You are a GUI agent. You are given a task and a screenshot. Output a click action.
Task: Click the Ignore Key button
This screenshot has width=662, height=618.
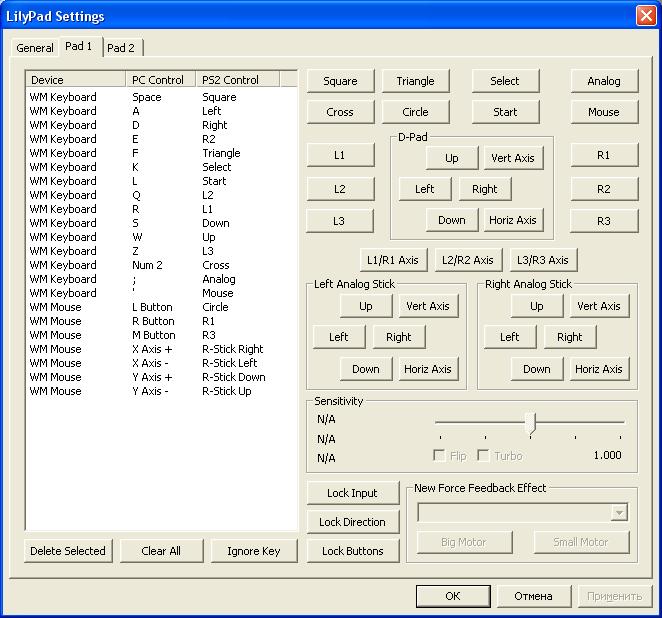pos(254,551)
